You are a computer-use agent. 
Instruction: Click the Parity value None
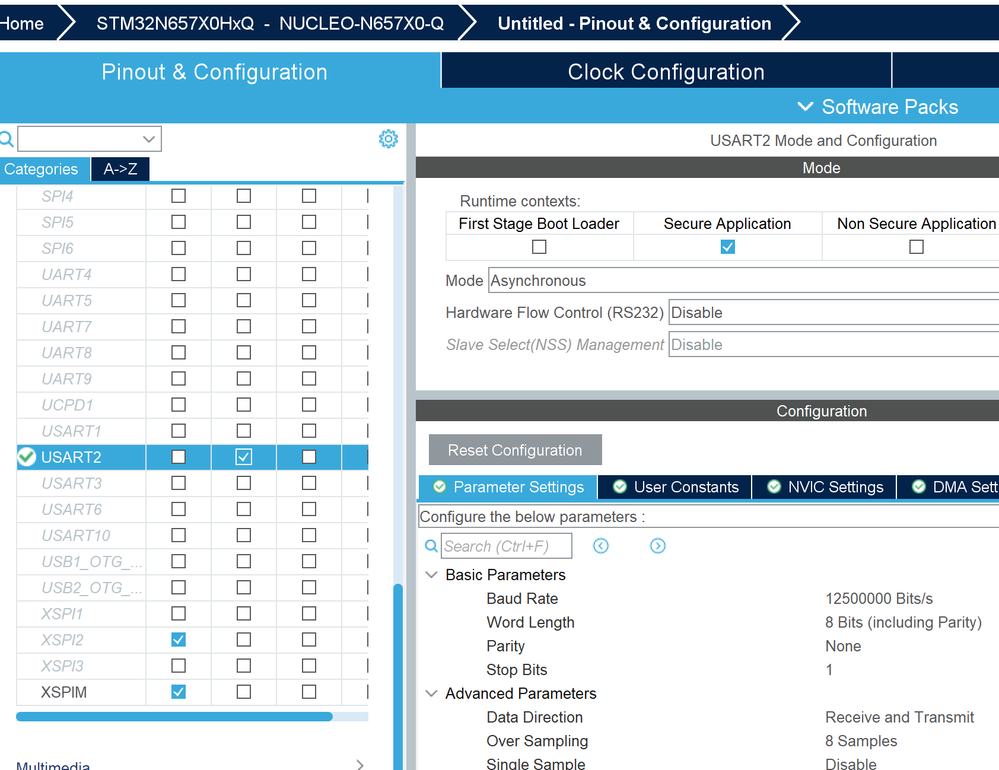click(843, 646)
